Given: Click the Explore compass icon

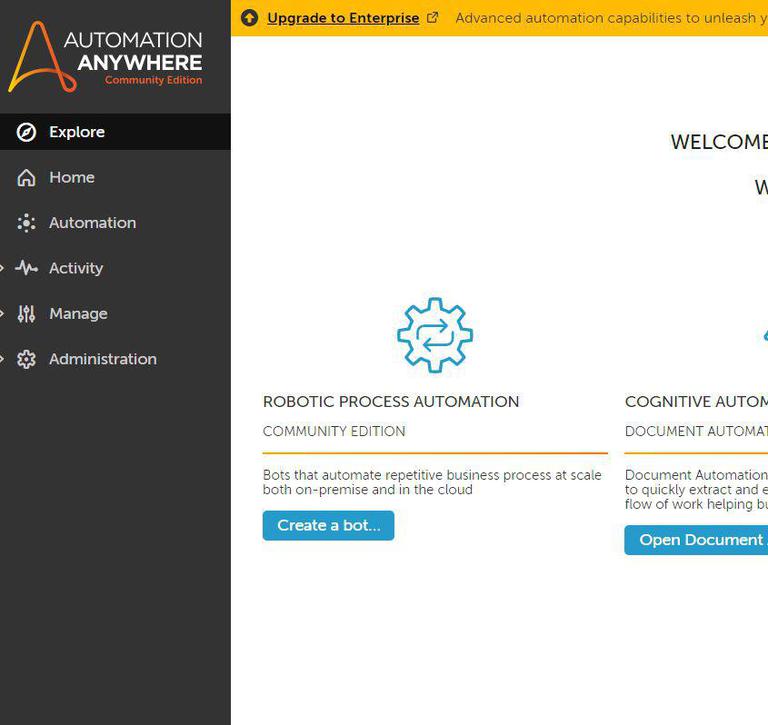Looking at the screenshot, I should (x=26, y=132).
